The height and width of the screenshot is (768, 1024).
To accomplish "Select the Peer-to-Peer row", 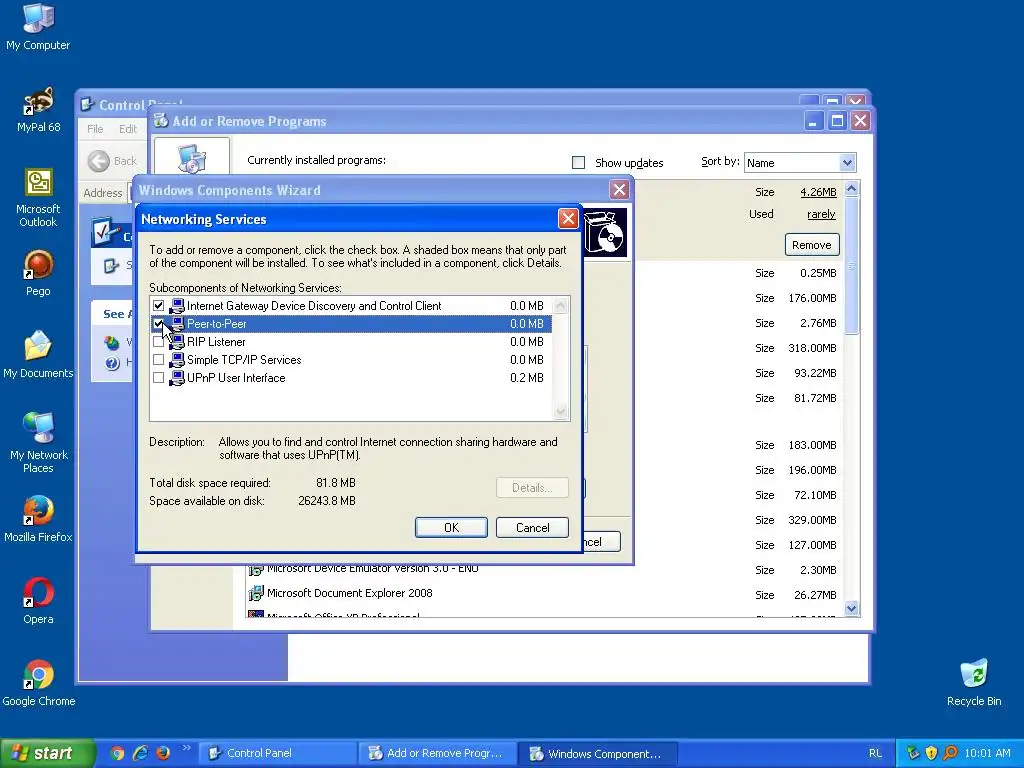I will click(351, 324).
